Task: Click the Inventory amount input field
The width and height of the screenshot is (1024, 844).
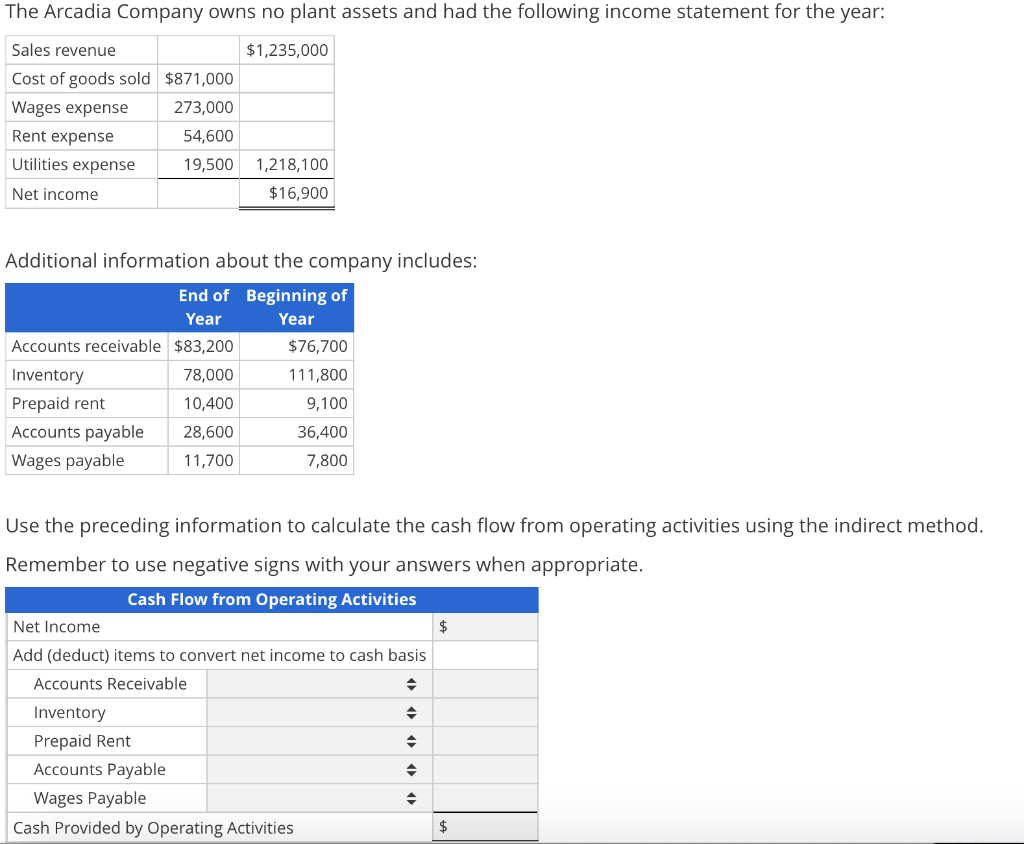Action: pyautogui.click(x=485, y=713)
